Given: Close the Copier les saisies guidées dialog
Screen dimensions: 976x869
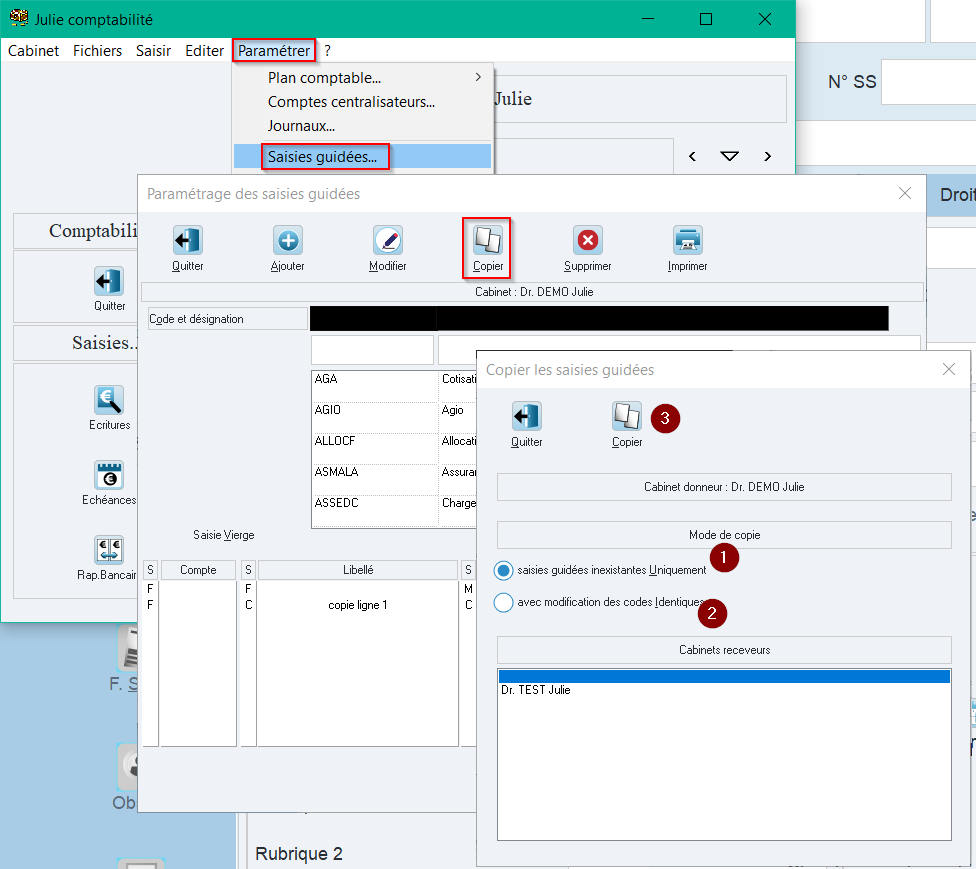Looking at the screenshot, I should [949, 369].
